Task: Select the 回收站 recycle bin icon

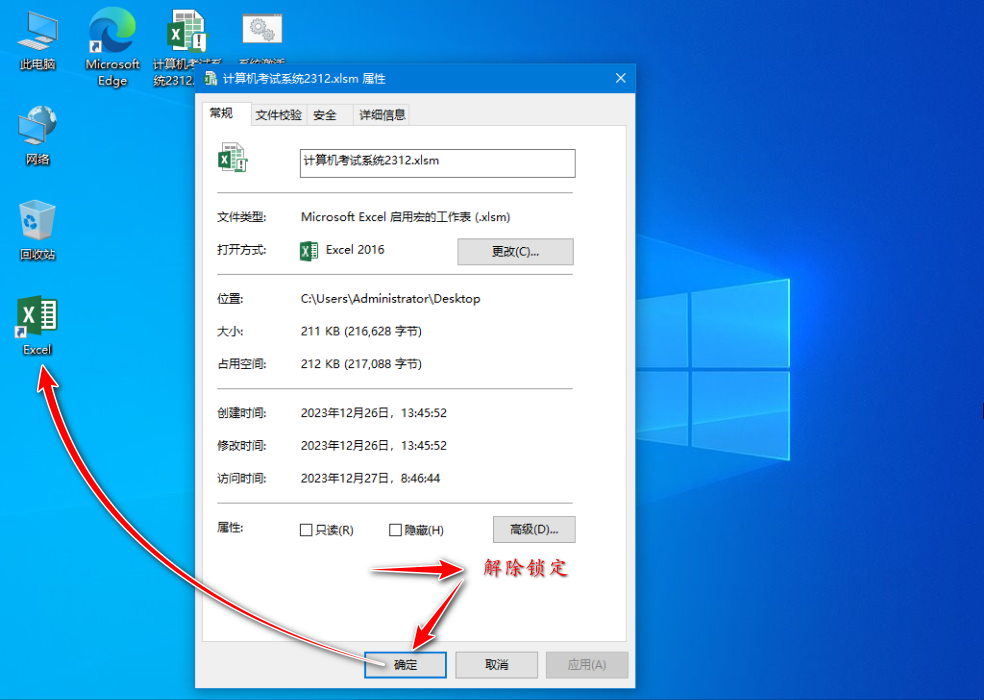Action: [38, 230]
